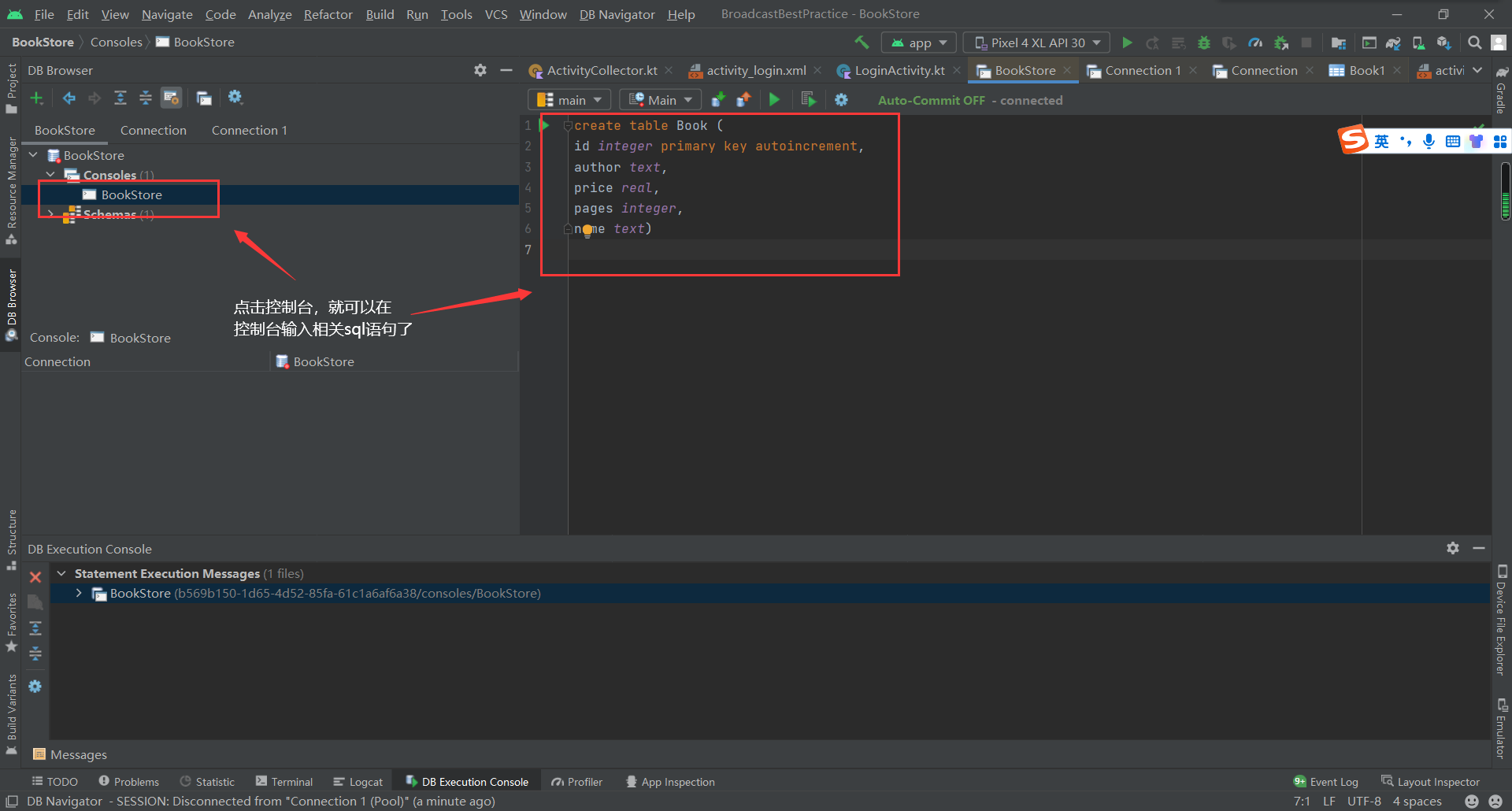This screenshot has width=1512, height=811.
Task: Run statement via gutter arrow on line 1
Action: click(x=545, y=125)
